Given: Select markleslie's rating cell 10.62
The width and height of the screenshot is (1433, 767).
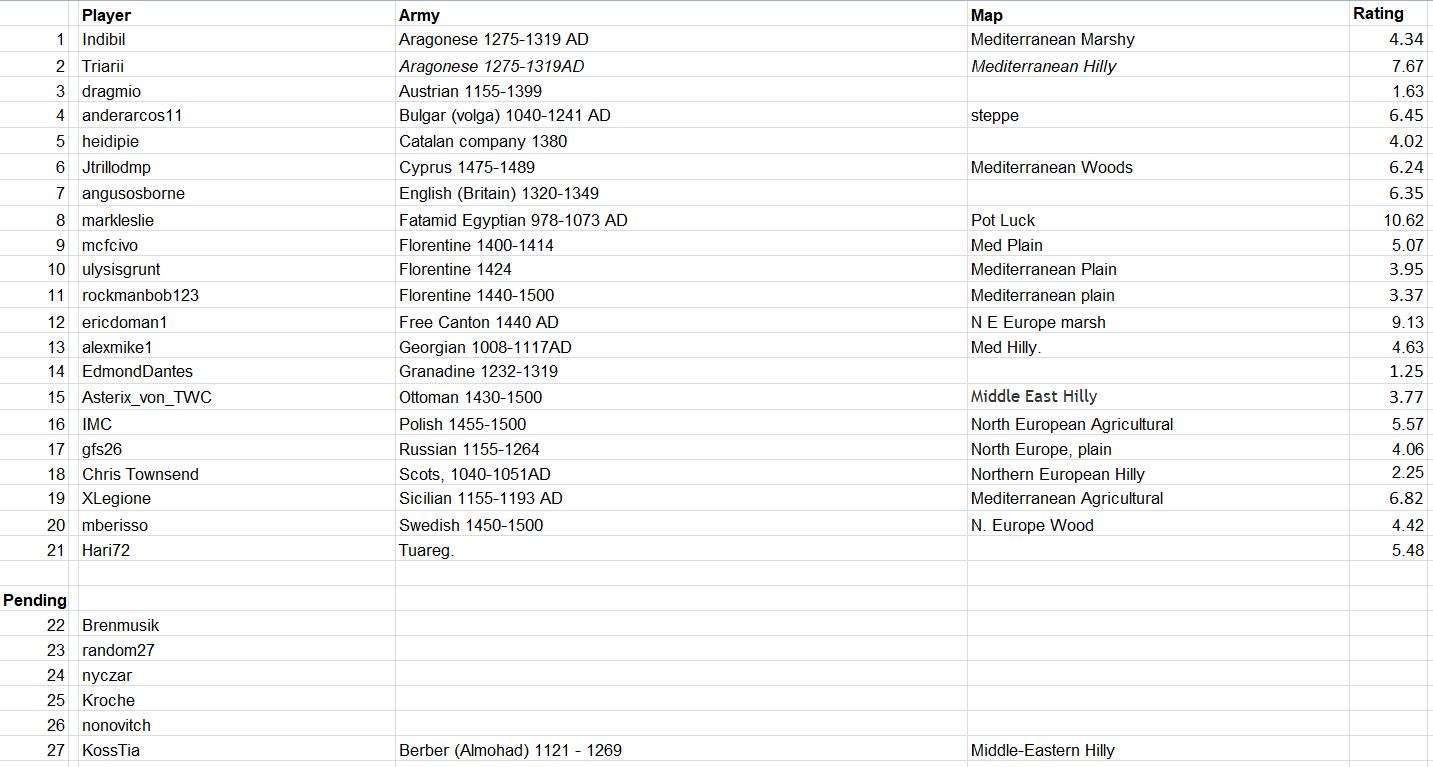Looking at the screenshot, I should coord(1389,220).
